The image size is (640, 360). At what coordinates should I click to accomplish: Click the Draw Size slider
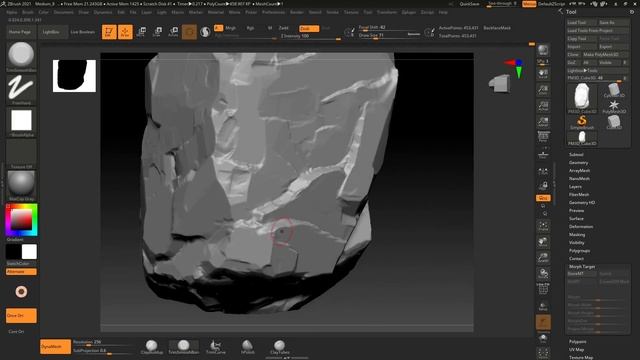coord(389,36)
